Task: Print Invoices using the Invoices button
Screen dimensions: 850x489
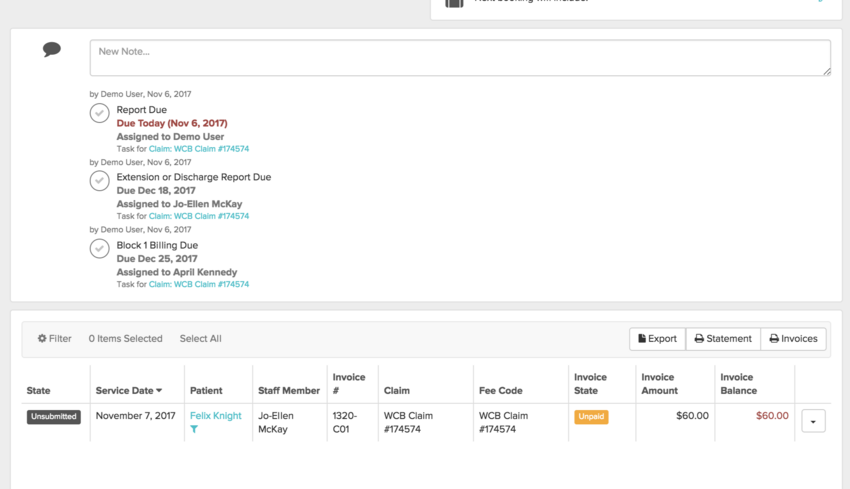Action: [x=793, y=339]
